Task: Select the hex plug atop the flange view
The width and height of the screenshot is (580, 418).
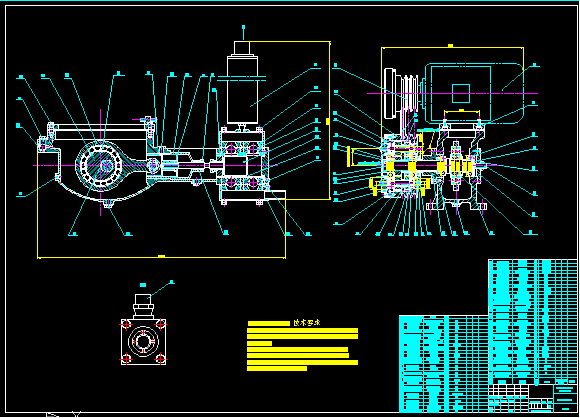Action: (x=143, y=306)
